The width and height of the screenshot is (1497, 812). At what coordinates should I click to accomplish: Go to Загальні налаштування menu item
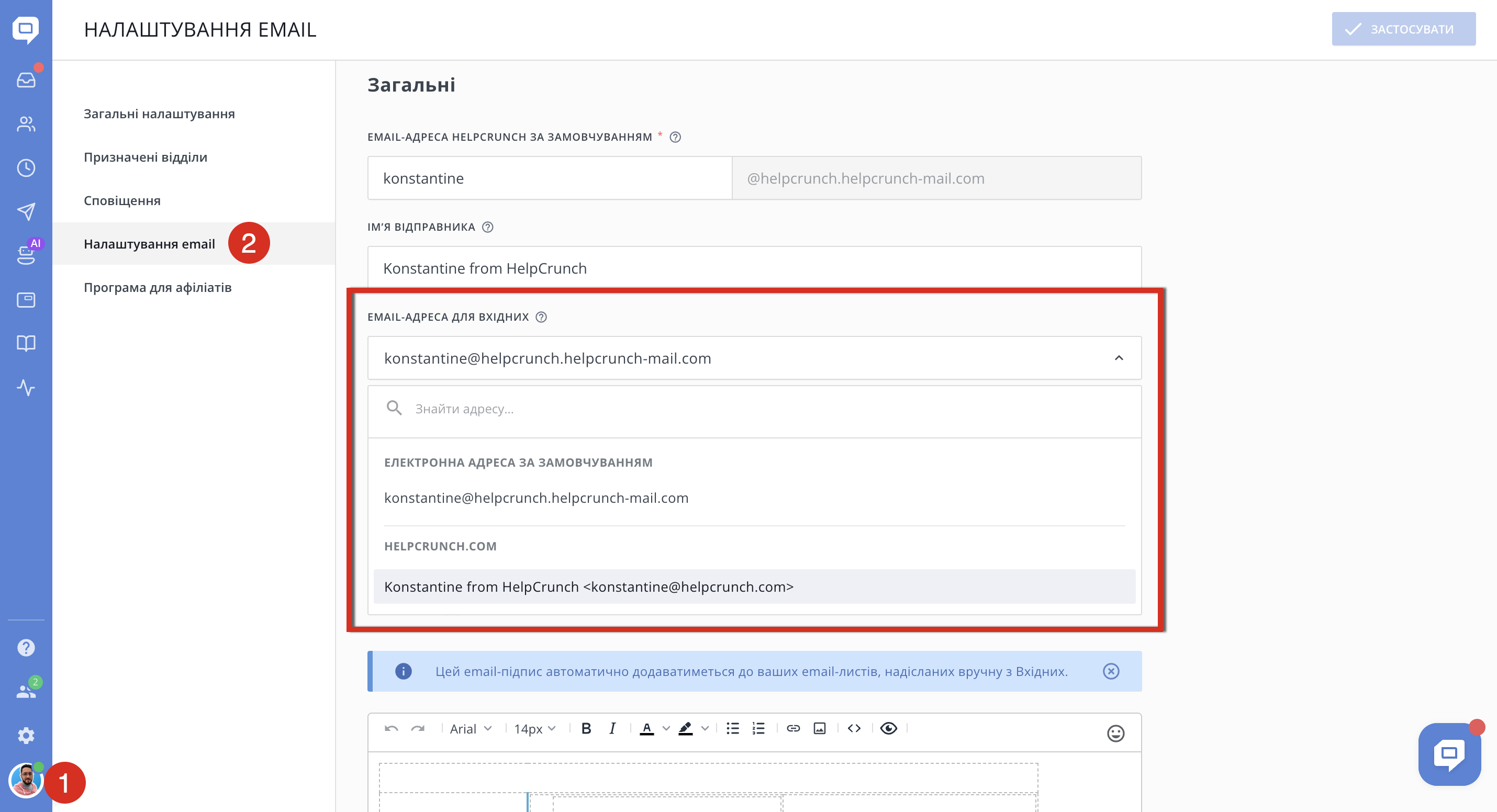[x=159, y=114]
